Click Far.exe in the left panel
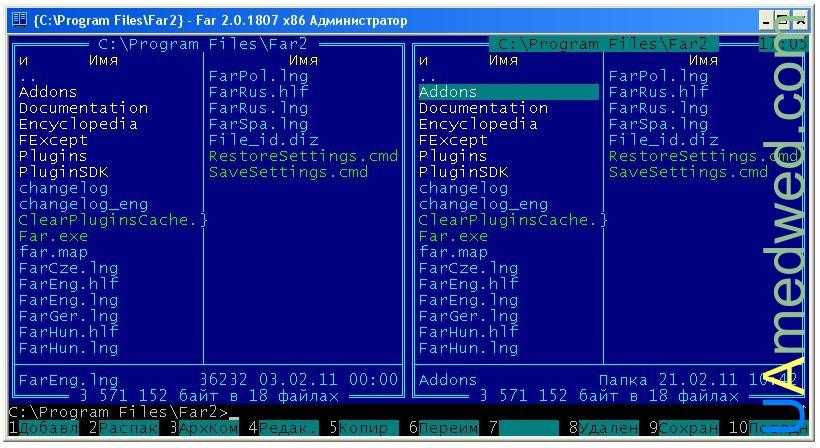This screenshot has height=448, width=820. coord(52,236)
